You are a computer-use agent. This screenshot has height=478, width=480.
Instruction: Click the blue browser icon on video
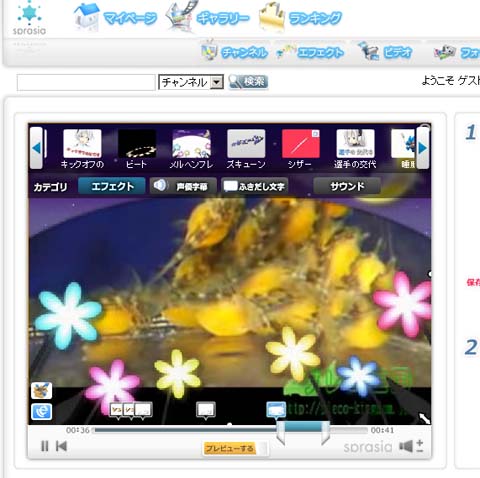pos(42,411)
